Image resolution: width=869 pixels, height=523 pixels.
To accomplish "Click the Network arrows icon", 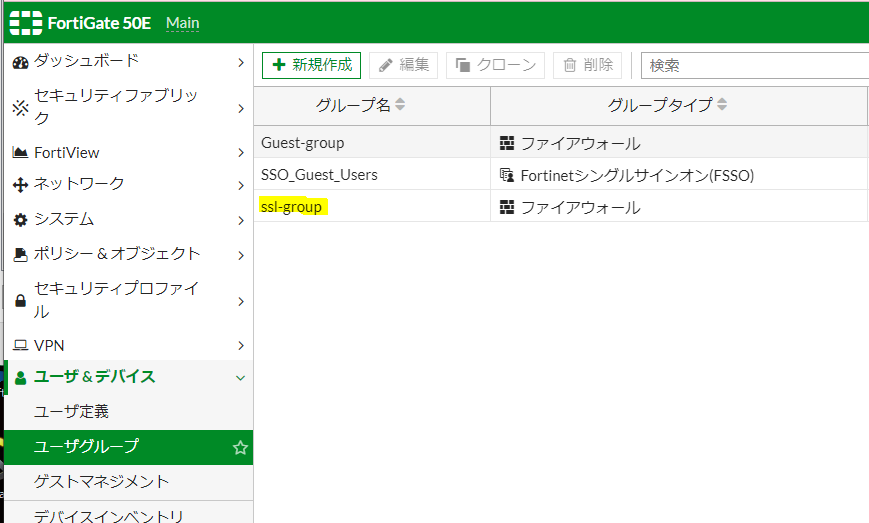I will click(x=21, y=185).
